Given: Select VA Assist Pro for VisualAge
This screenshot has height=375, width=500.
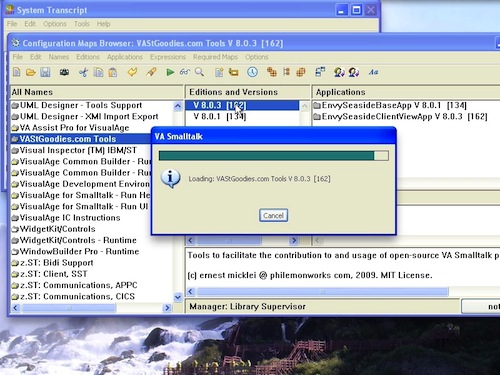Looking at the screenshot, I should point(70,128).
